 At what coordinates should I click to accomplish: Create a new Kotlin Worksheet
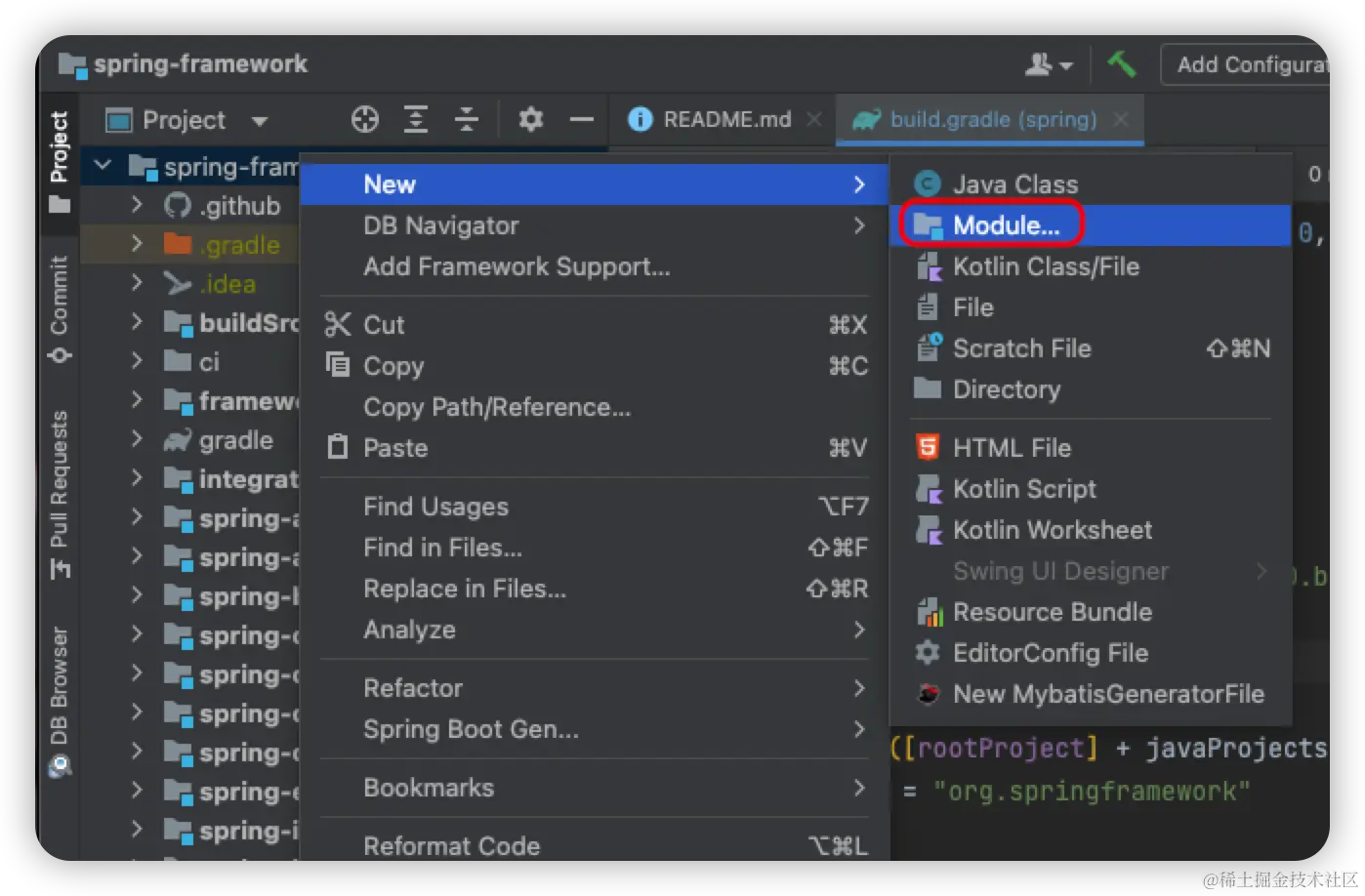click(x=1091, y=530)
